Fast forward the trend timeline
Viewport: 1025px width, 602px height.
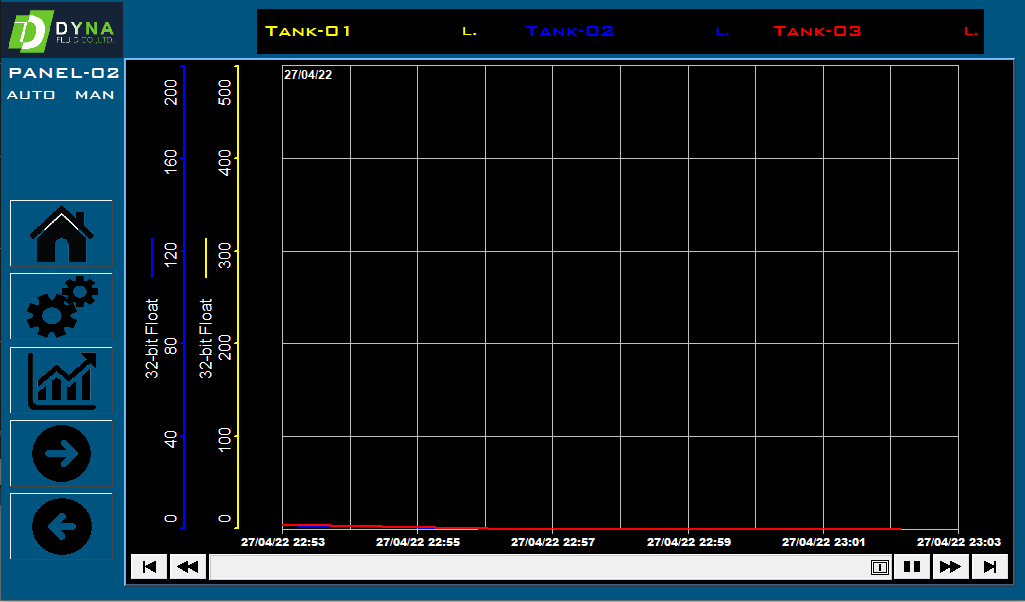coord(950,567)
